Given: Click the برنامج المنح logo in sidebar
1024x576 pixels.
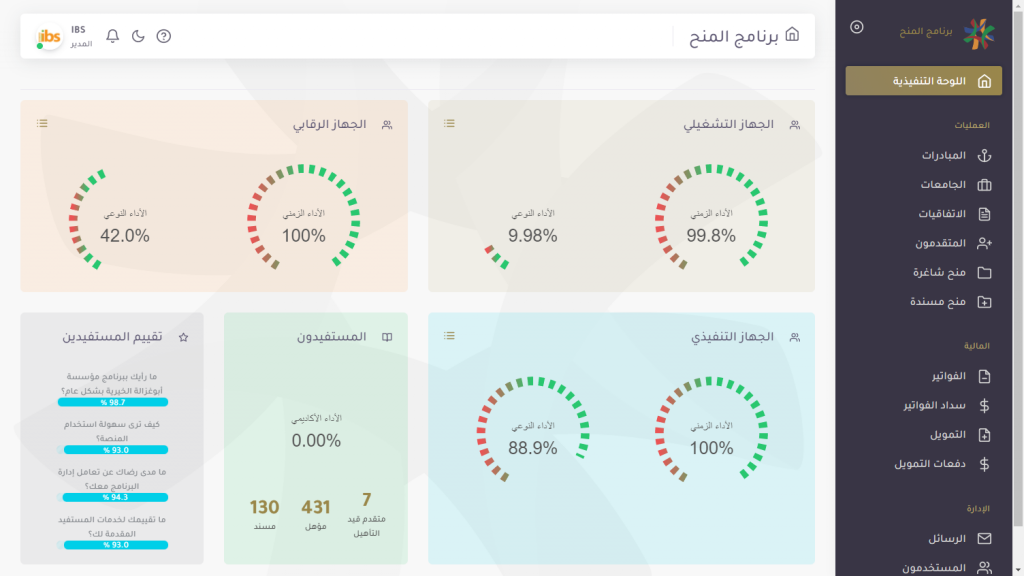Looking at the screenshot, I should click(978, 33).
